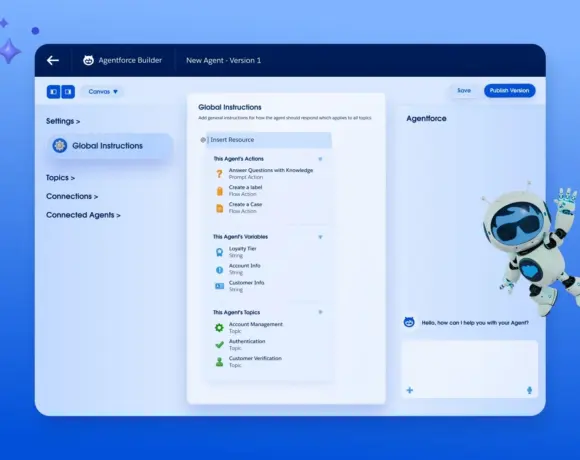580x460 pixels.
Task: Open the Canvas dropdown
Action: coord(102,92)
